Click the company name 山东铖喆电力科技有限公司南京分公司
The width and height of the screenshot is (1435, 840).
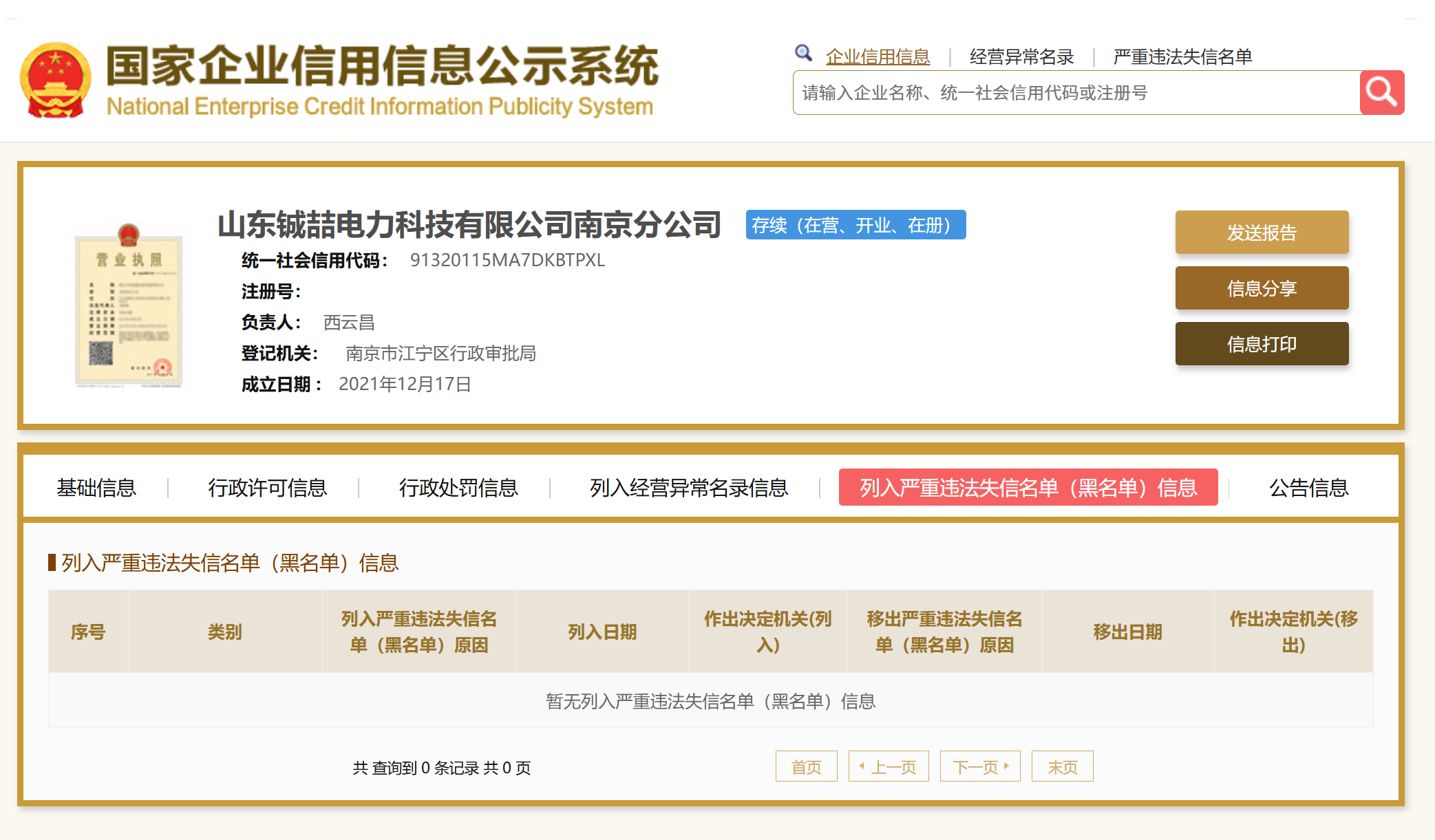coord(469,225)
